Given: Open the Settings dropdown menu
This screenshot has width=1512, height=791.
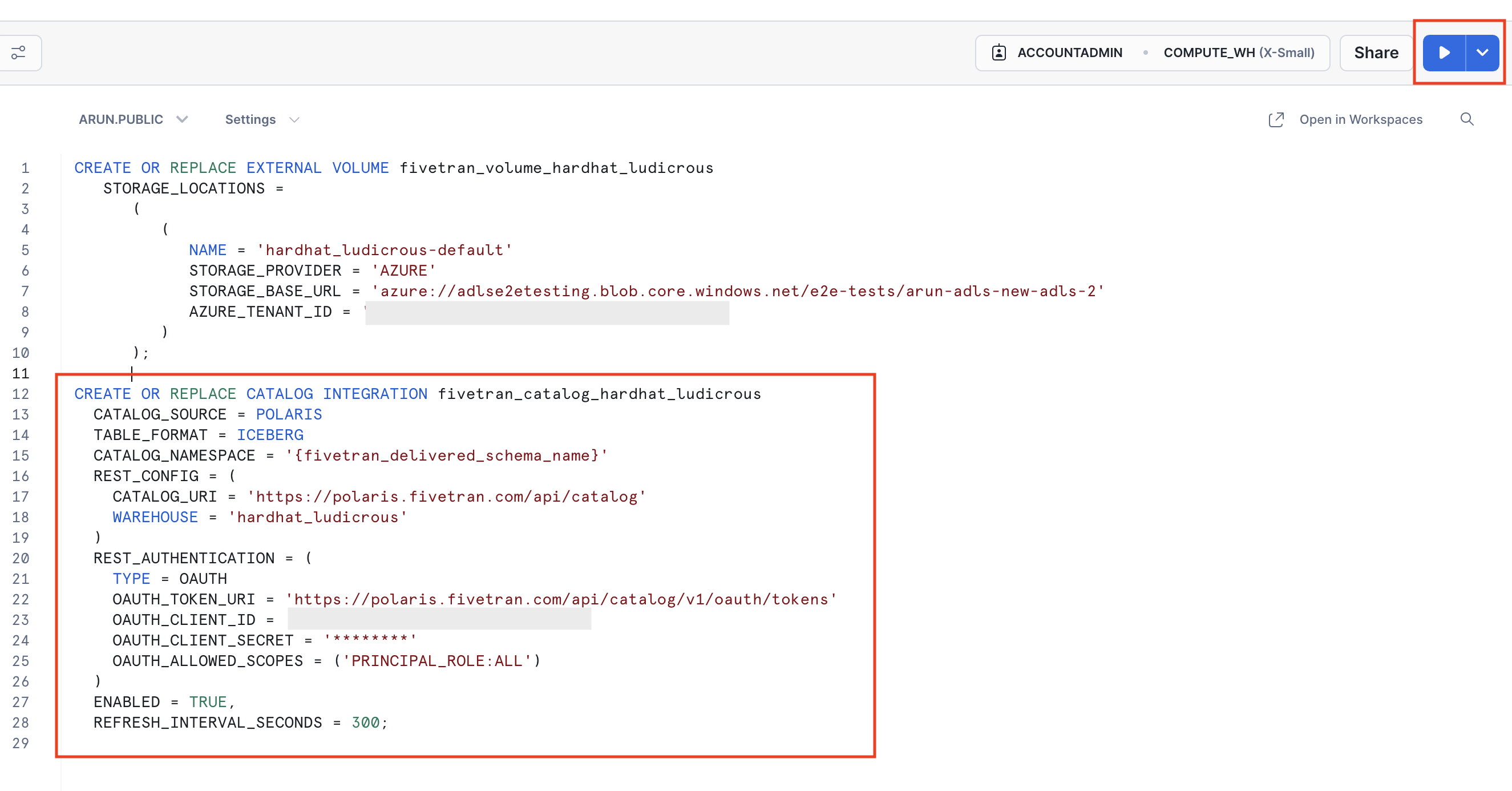Looking at the screenshot, I should [262, 119].
